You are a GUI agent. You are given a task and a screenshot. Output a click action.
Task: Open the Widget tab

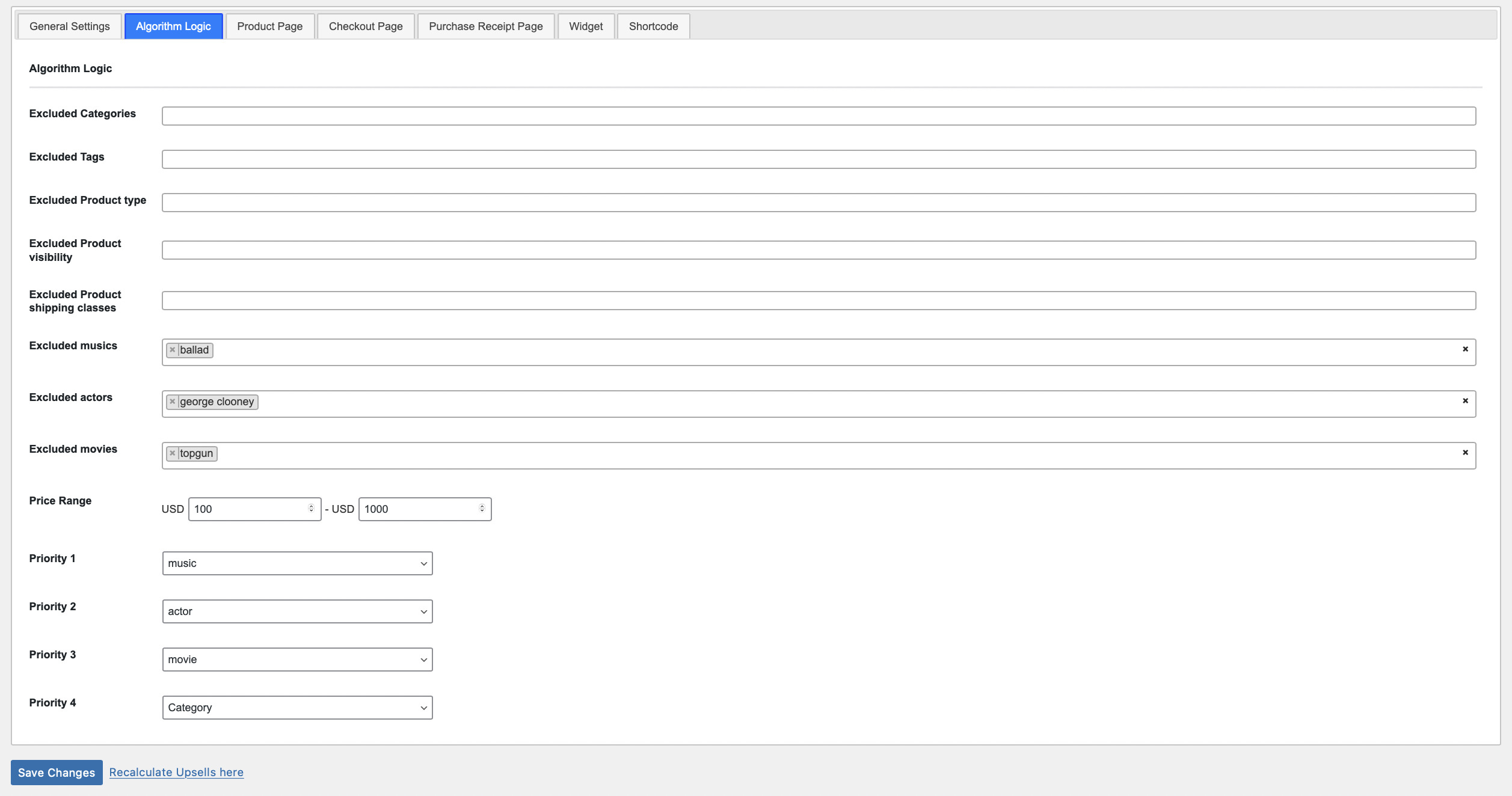(x=586, y=26)
